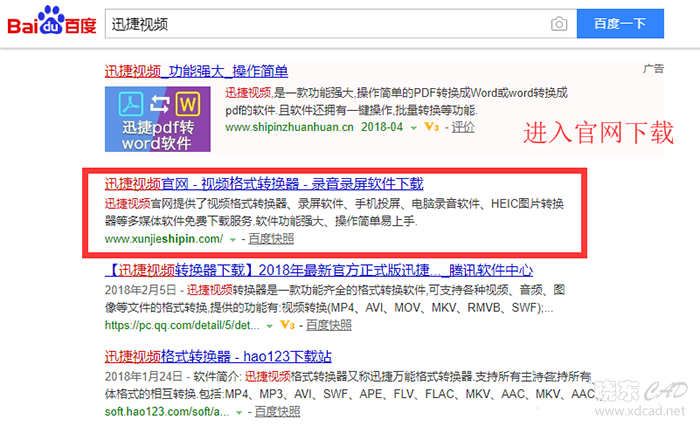Viewport: 700px width, 426px height.
Task: Open www.xunjieshipin.com/ URL
Action: (164, 239)
